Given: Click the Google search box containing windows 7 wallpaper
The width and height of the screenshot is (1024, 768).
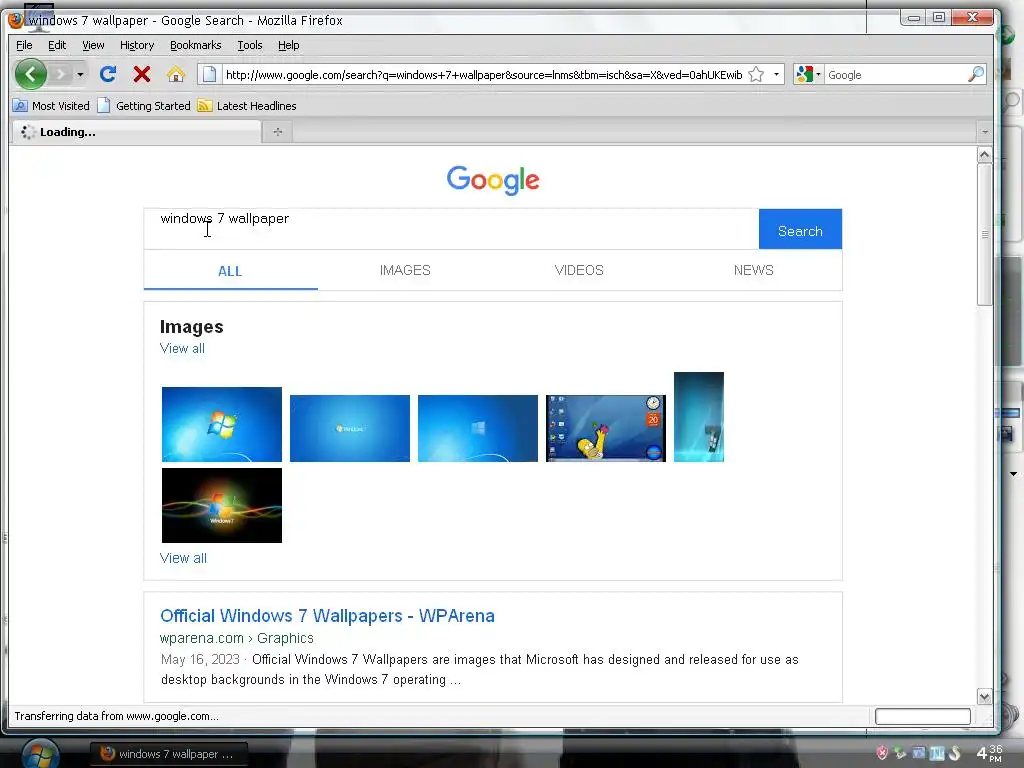Looking at the screenshot, I should point(451,229).
